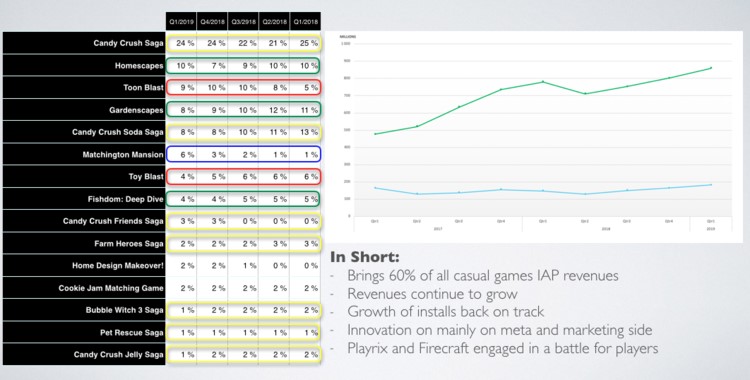Click the blue line's first data point
750x380 pixels.
click(375, 188)
